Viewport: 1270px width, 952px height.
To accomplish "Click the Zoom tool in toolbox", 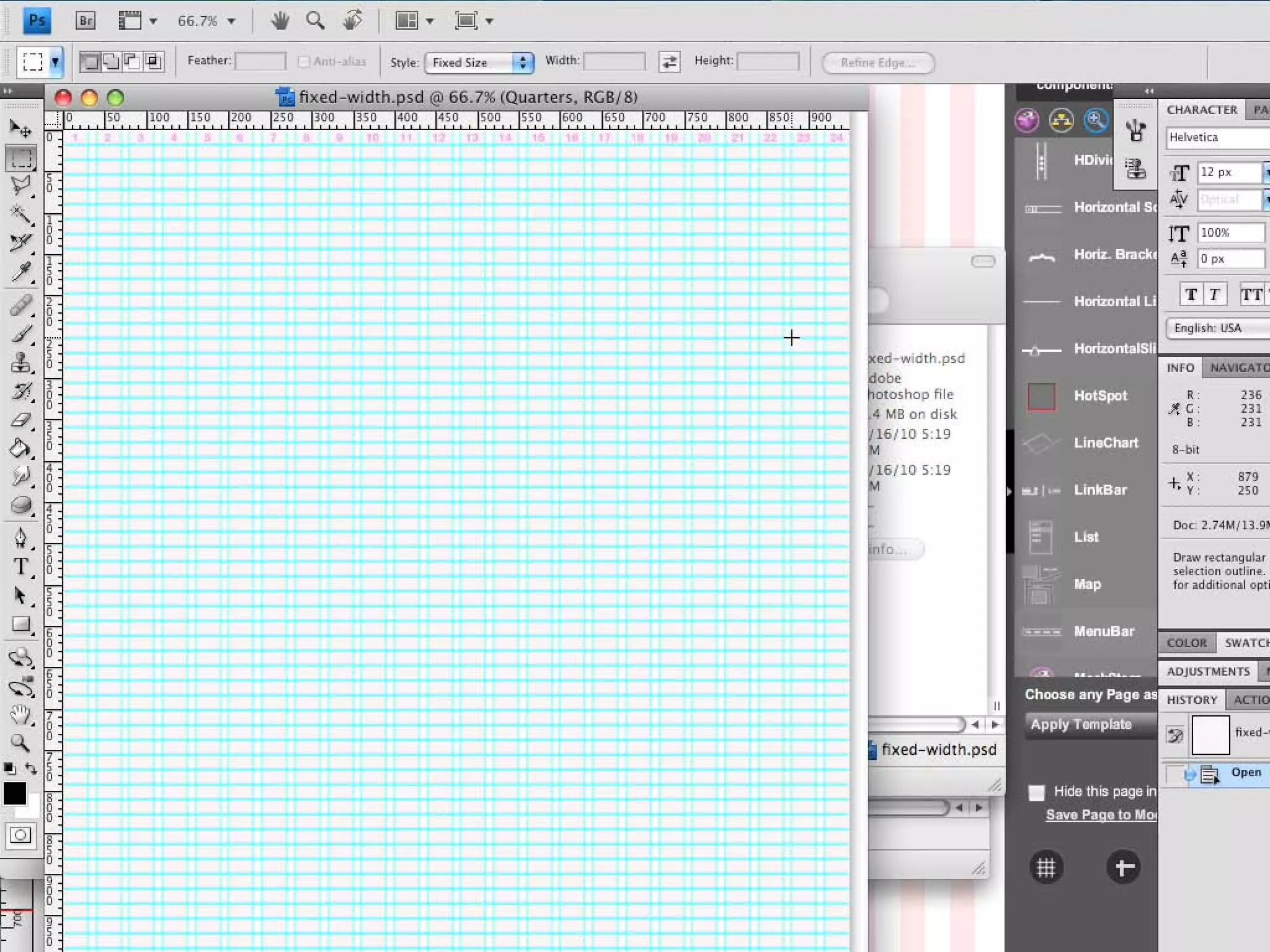I will point(20,743).
